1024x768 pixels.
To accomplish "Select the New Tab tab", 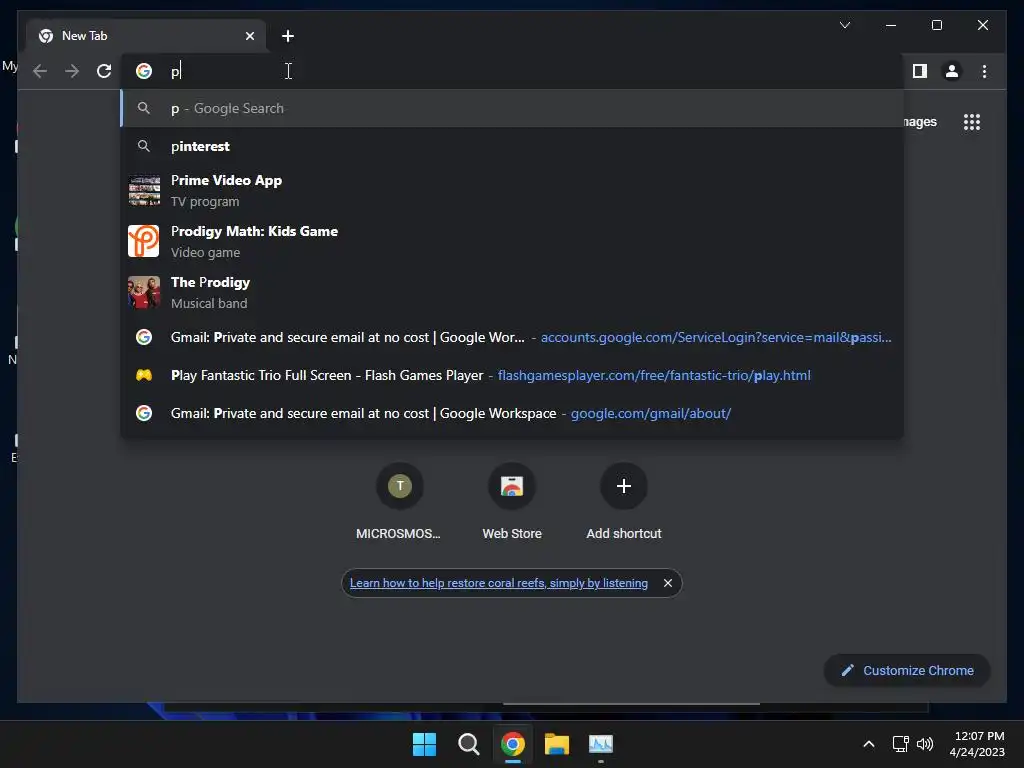I will click(146, 36).
